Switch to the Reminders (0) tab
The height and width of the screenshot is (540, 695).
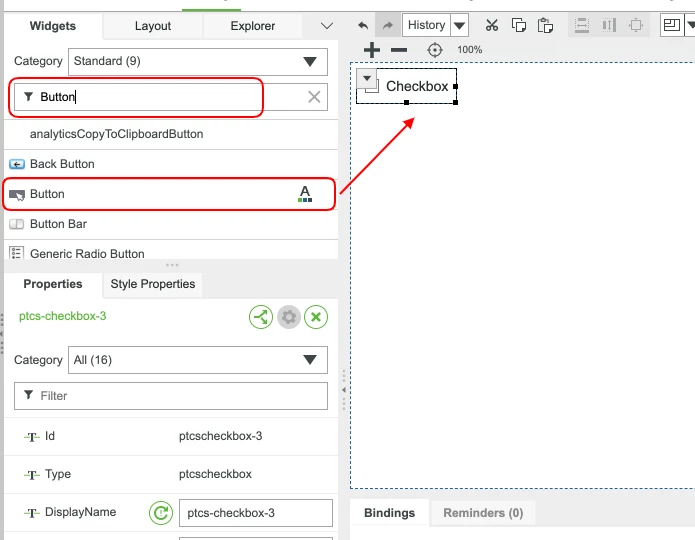tap(483, 513)
